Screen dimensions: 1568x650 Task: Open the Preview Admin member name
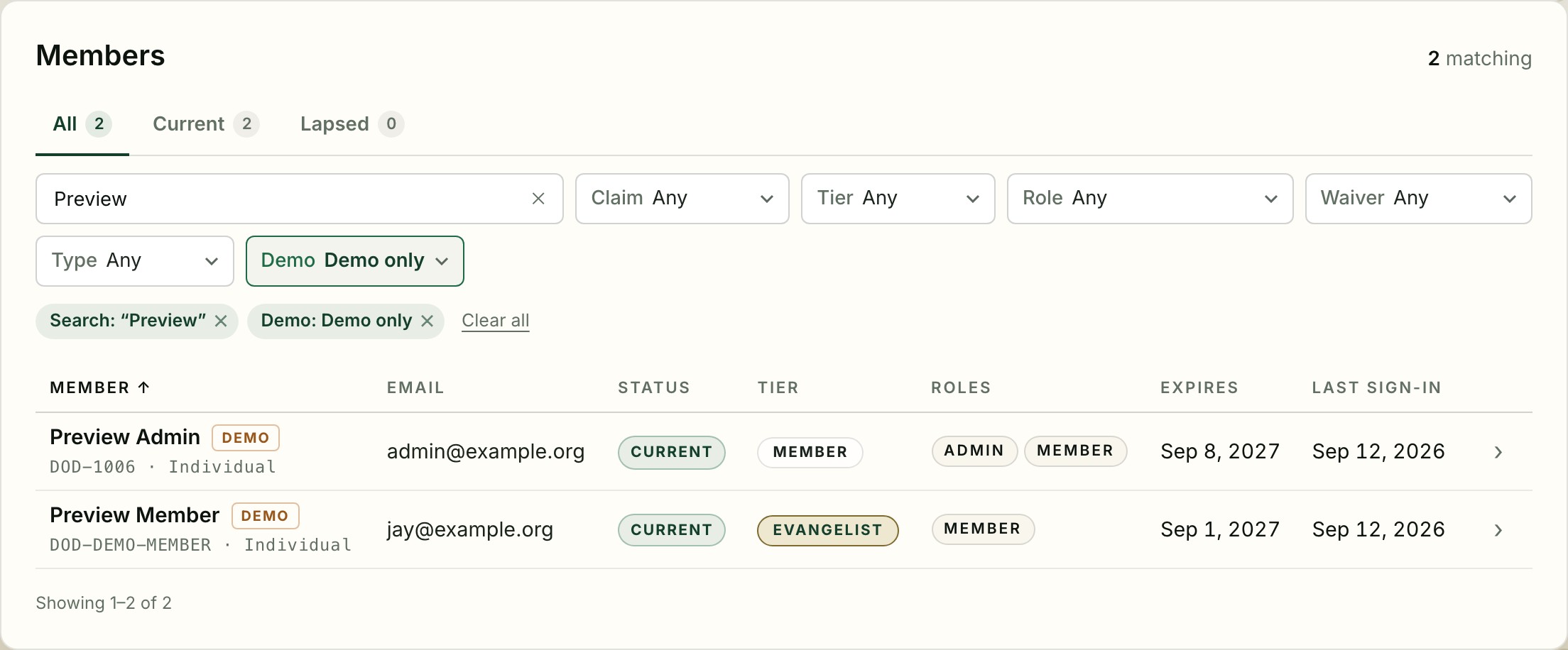(125, 437)
